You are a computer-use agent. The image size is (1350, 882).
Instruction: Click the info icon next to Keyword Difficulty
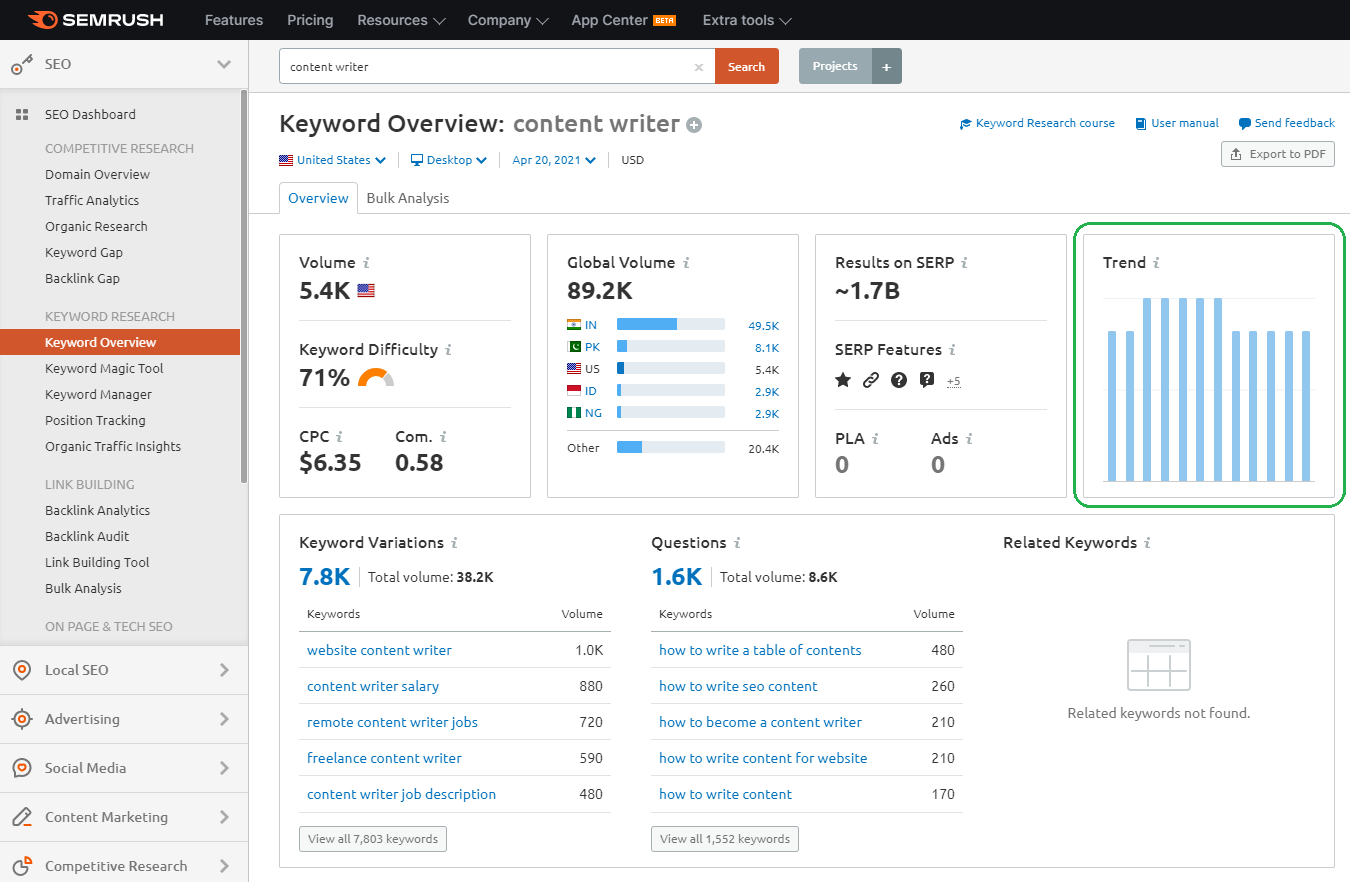tap(448, 350)
